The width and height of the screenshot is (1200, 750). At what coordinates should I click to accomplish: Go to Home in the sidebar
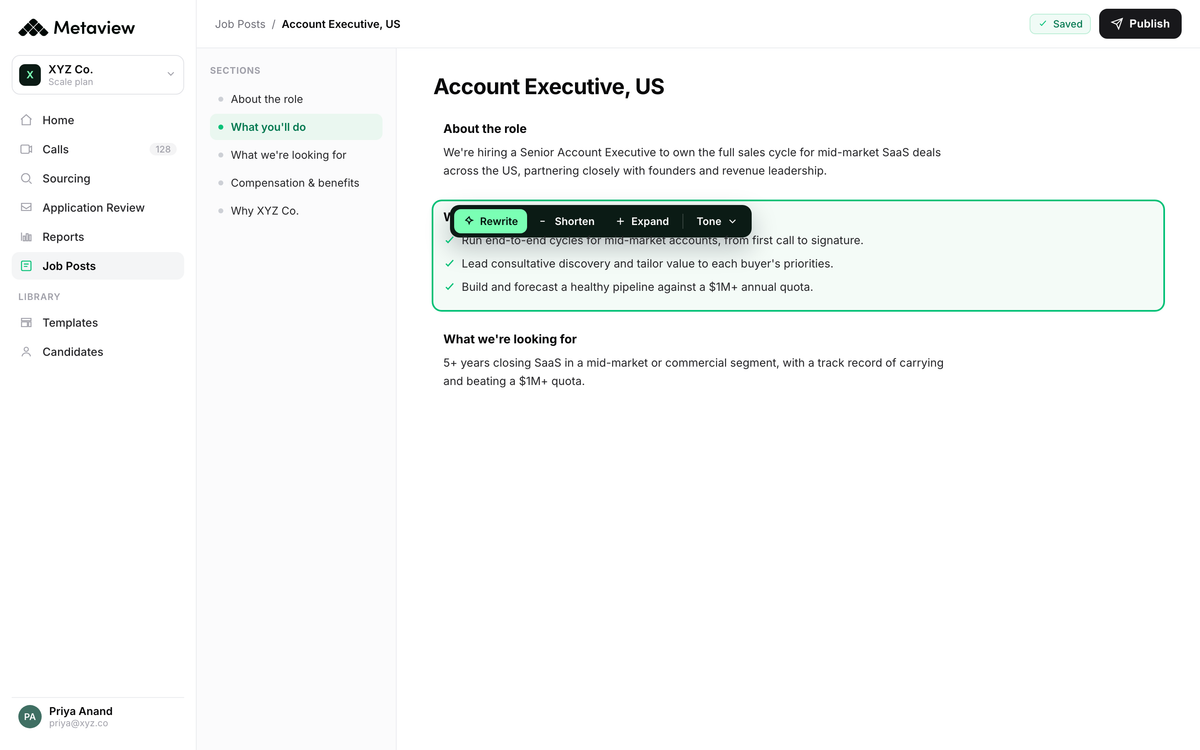coord(98,120)
